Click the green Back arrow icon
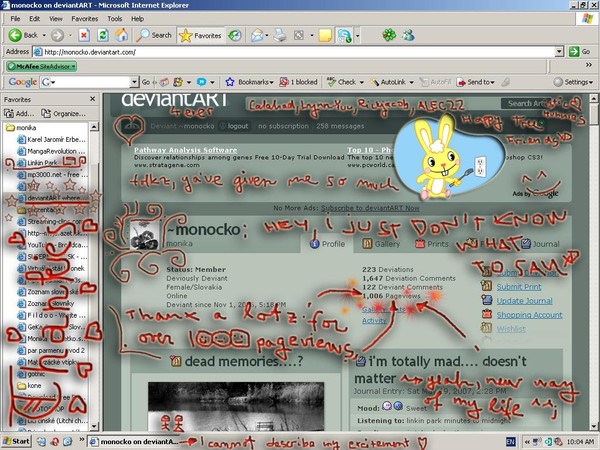 (x=15, y=35)
